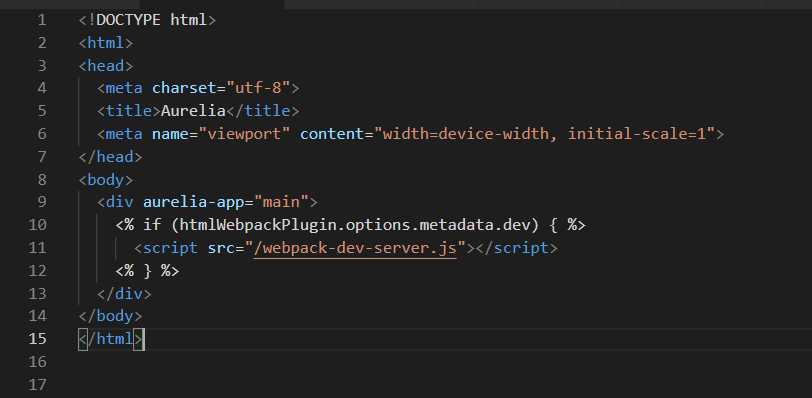Click the content attribute name on line 6

tap(331, 134)
